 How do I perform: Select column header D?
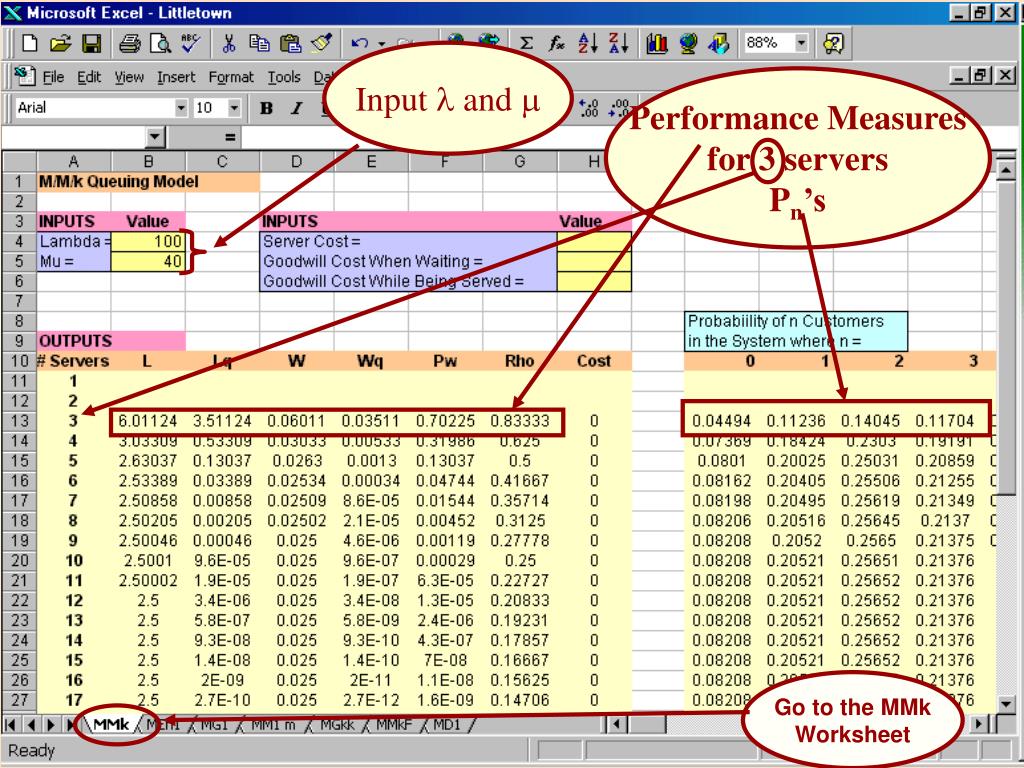(x=297, y=161)
